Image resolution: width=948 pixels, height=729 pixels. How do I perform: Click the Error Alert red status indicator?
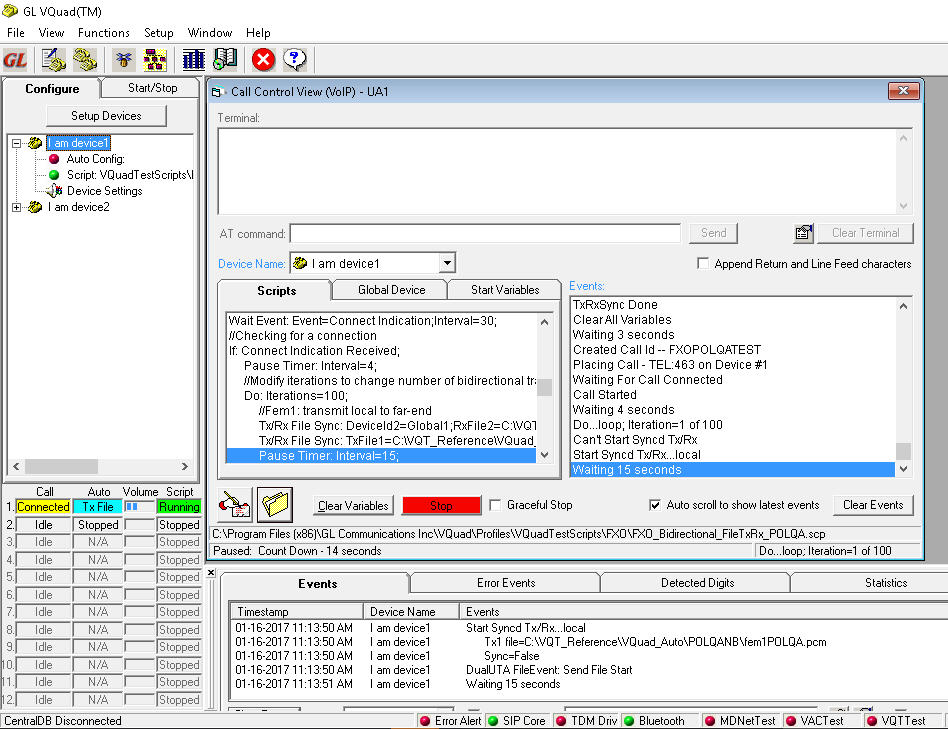(425, 721)
